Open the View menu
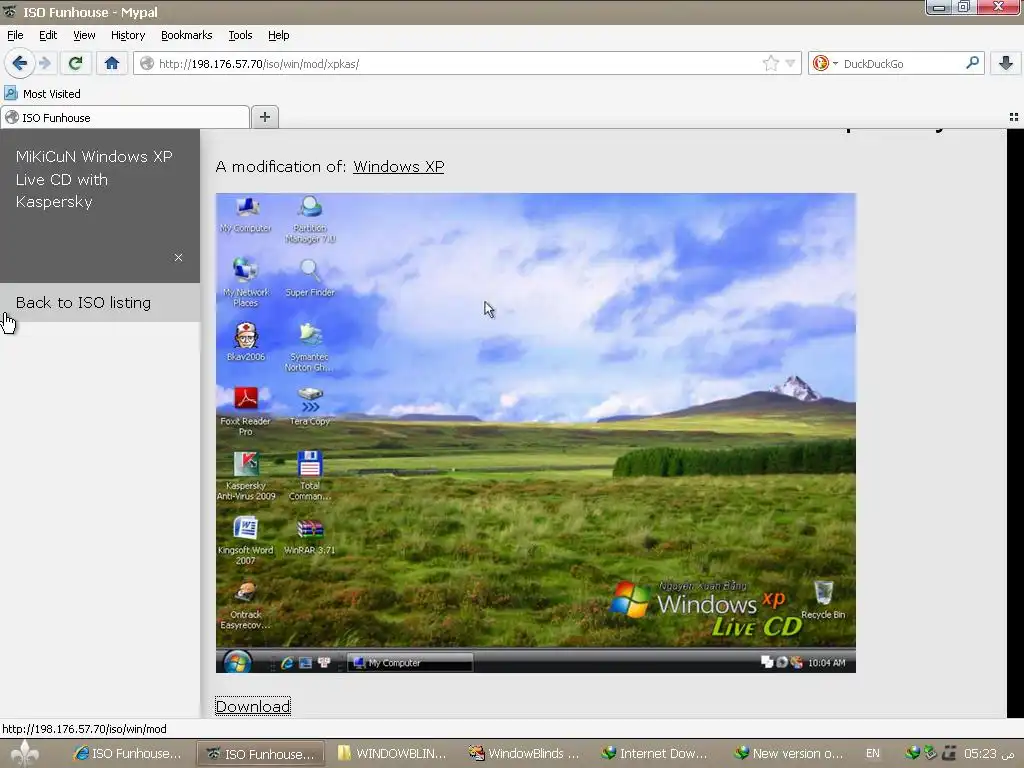 tap(84, 35)
